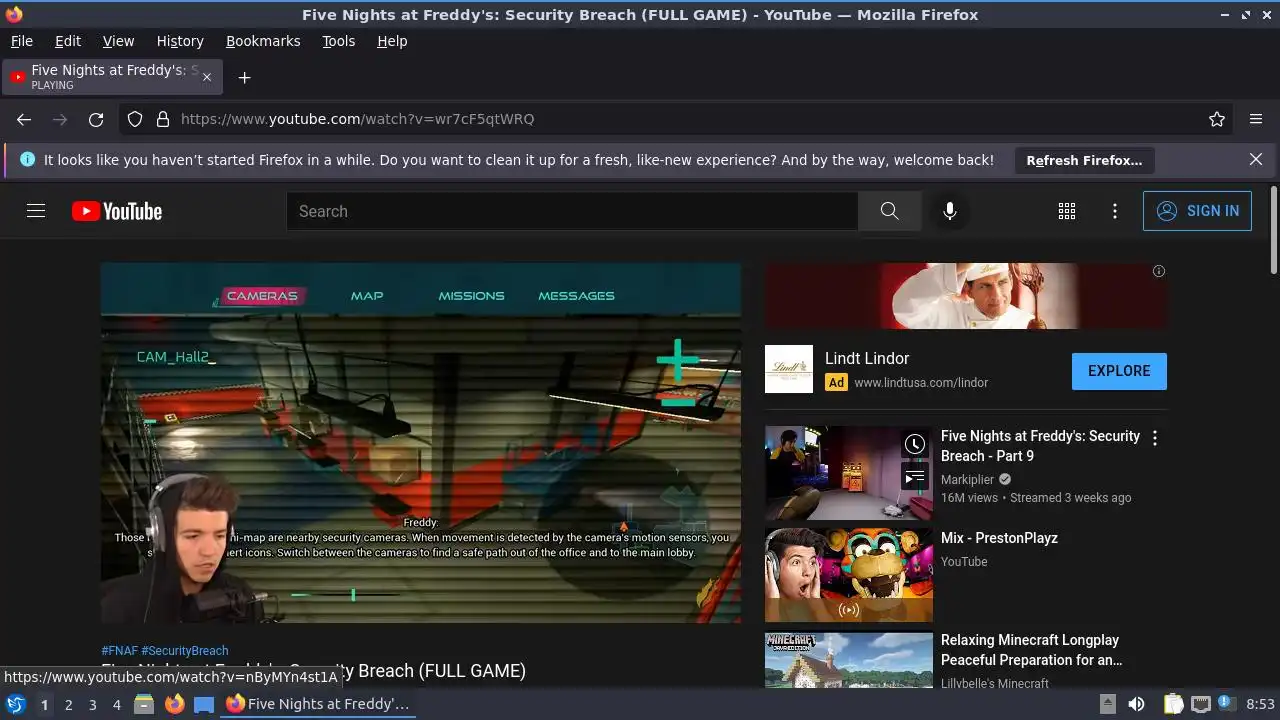Open the clipboard manager tray icon
Screen dimensions: 1280x720
click(1174, 704)
